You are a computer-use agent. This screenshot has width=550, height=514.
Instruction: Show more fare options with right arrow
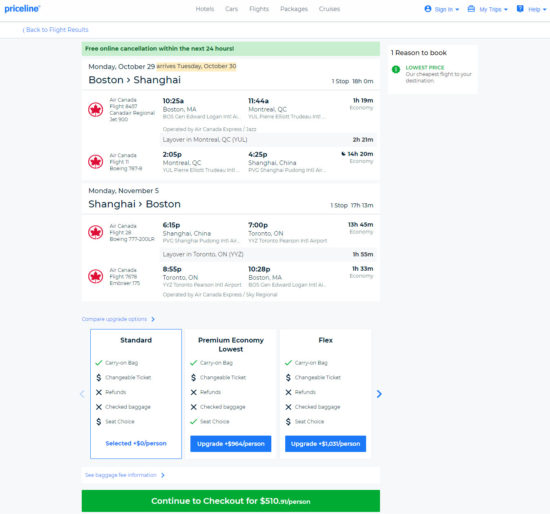379,394
